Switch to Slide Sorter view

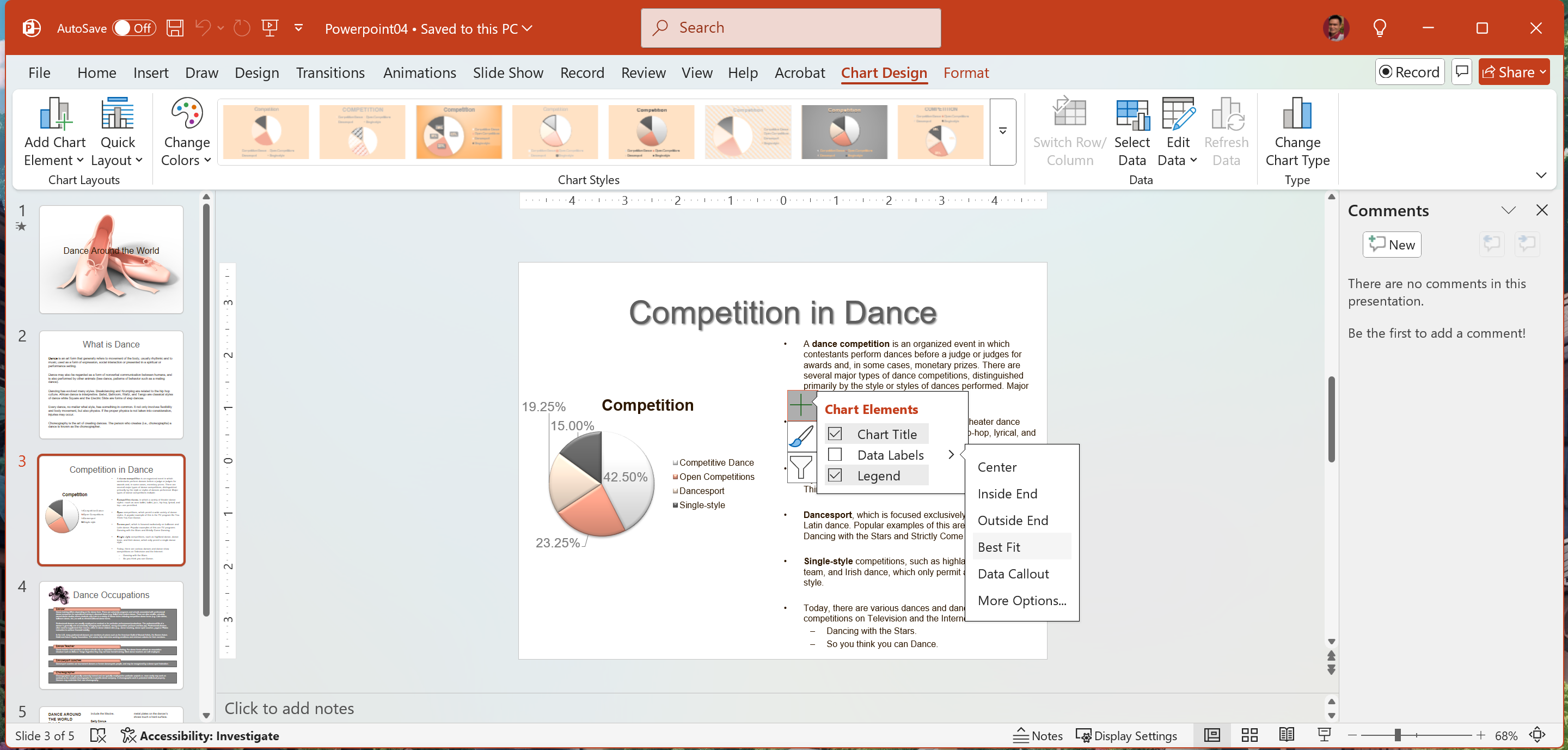1249,735
